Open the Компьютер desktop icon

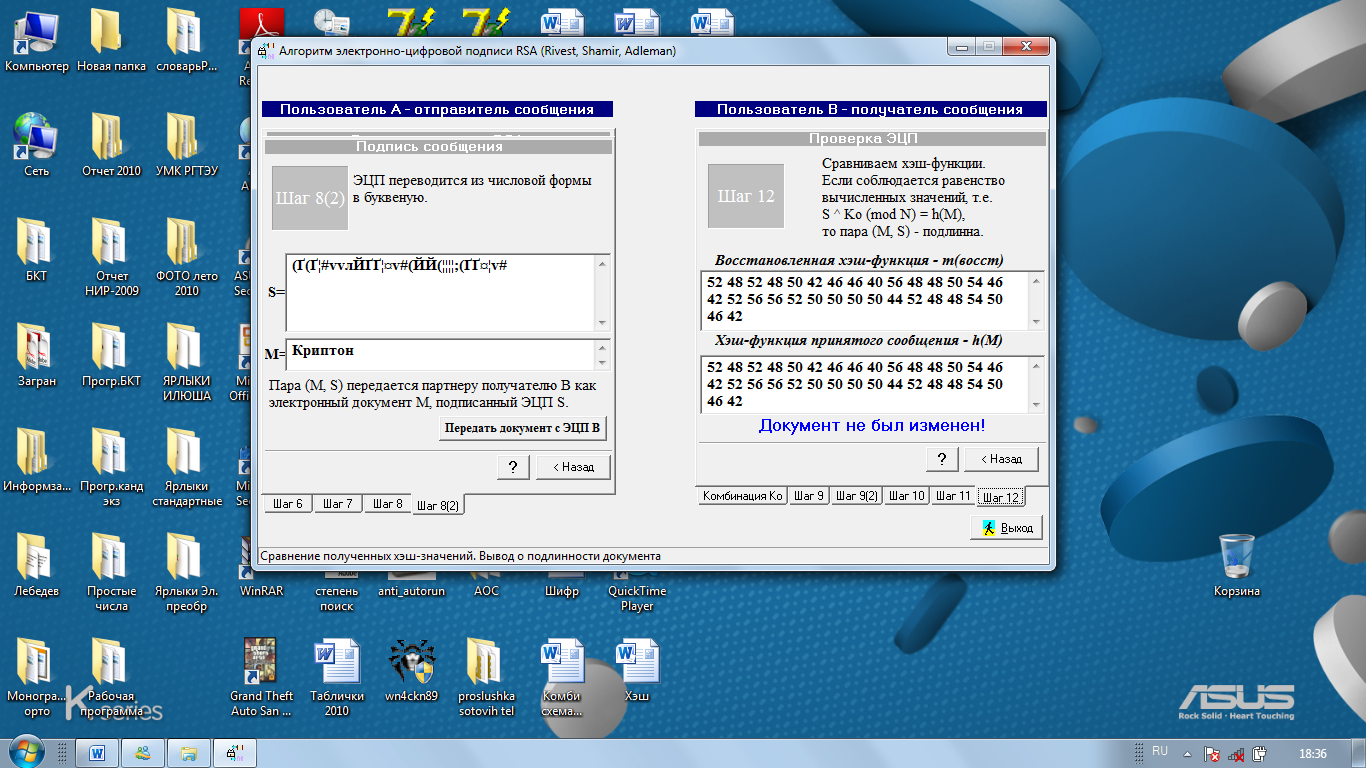(37, 40)
